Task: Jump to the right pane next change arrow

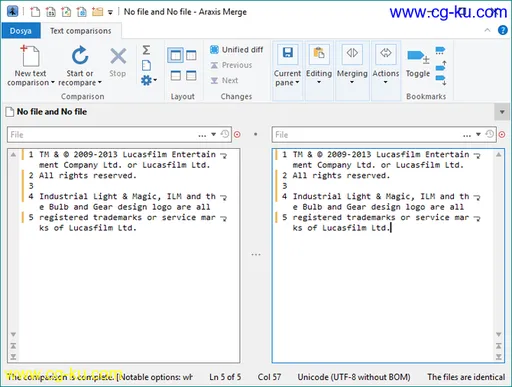Action: [499, 357]
